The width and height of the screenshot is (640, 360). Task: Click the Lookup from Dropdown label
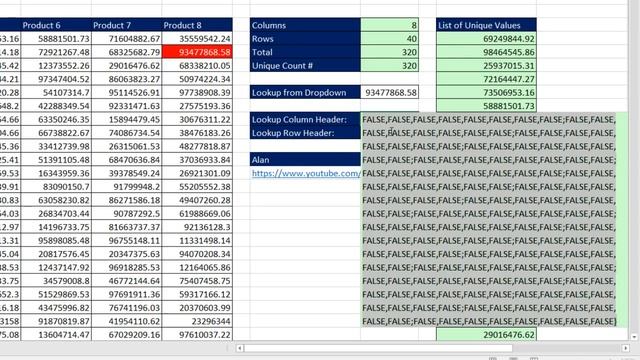(x=305, y=92)
